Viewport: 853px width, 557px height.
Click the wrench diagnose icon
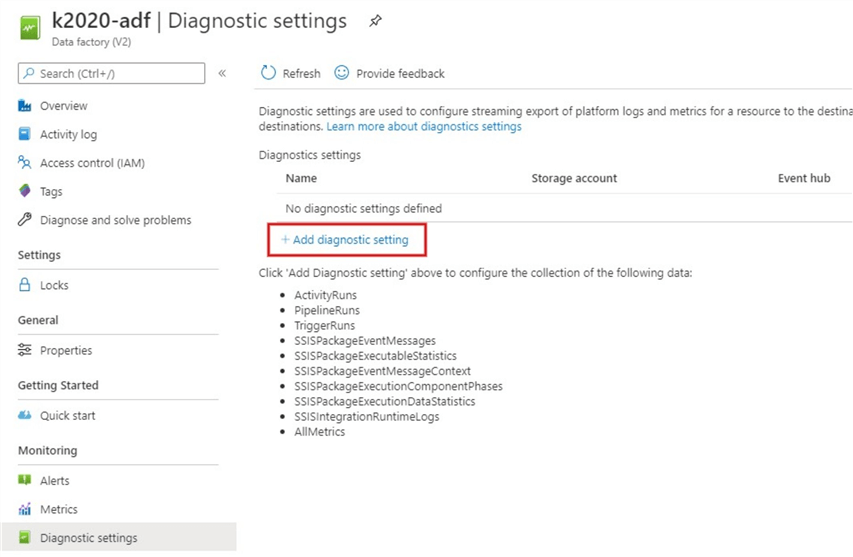point(24,219)
